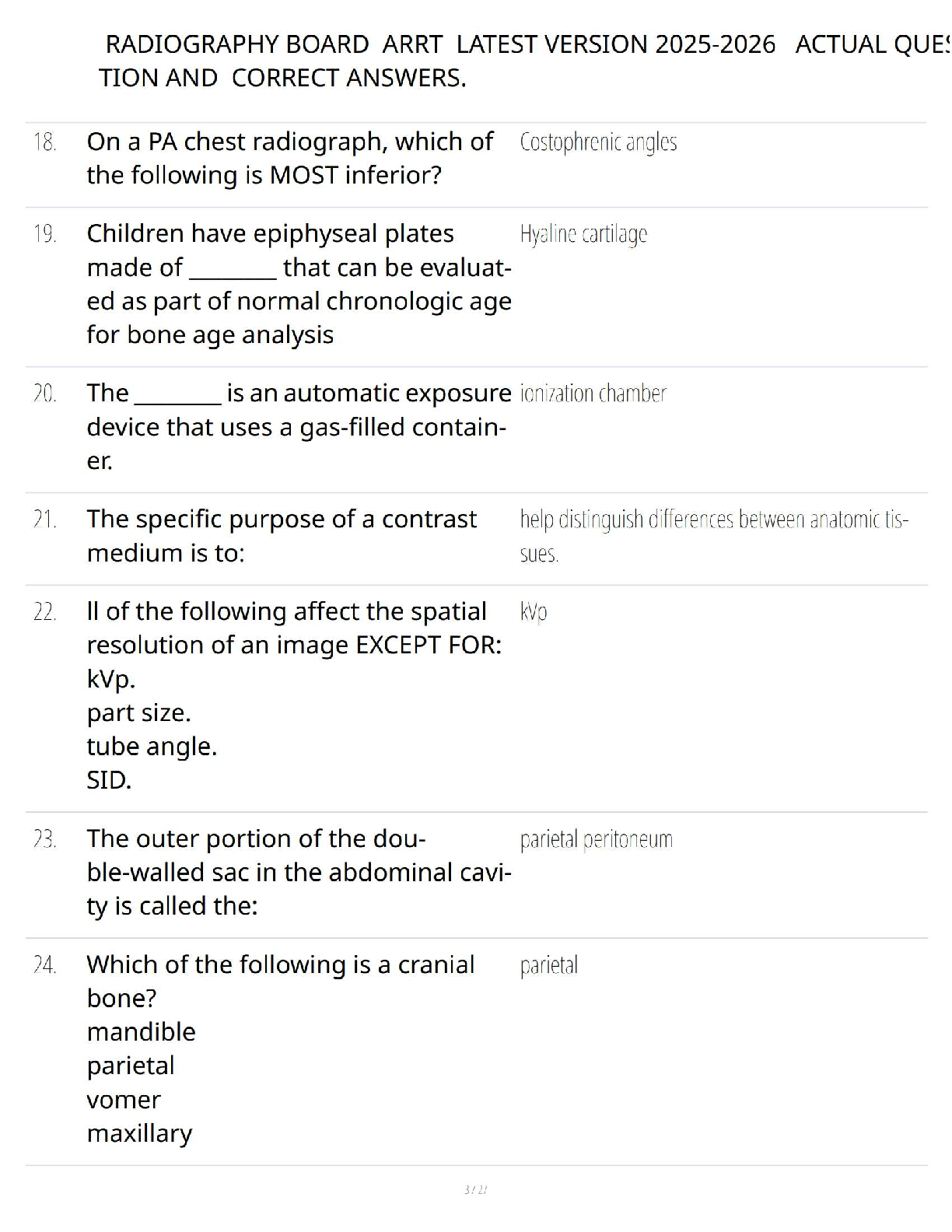
Task: Select the answer 'ionization chamber'
Action: click(593, 394)
